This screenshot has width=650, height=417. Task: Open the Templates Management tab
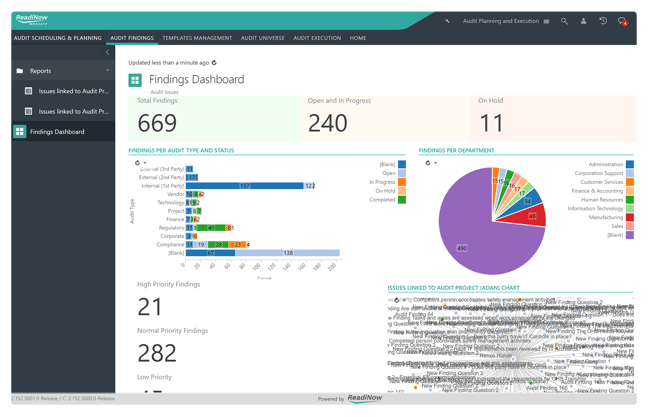coord(197,38)
